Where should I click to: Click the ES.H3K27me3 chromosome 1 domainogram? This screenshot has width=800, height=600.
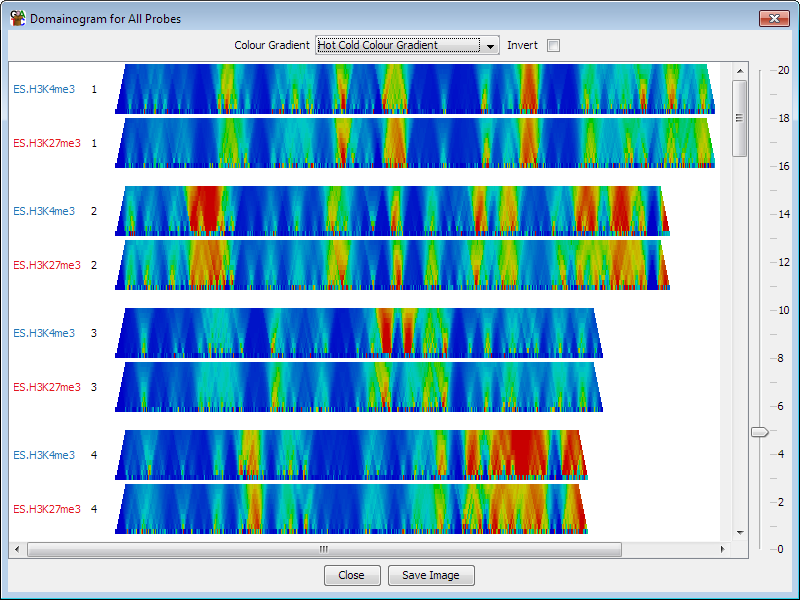click(415, 143)
